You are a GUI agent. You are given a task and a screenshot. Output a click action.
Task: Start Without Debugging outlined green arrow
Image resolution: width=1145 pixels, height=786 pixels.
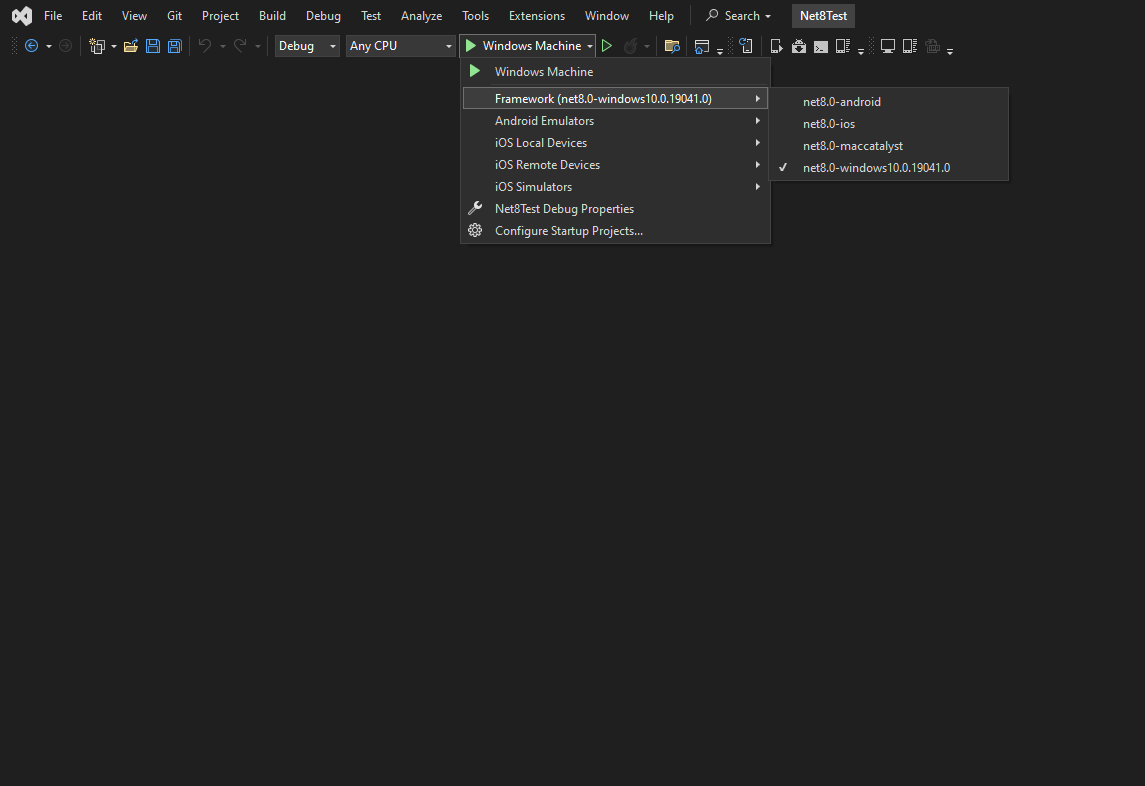(x=607, y=46)
